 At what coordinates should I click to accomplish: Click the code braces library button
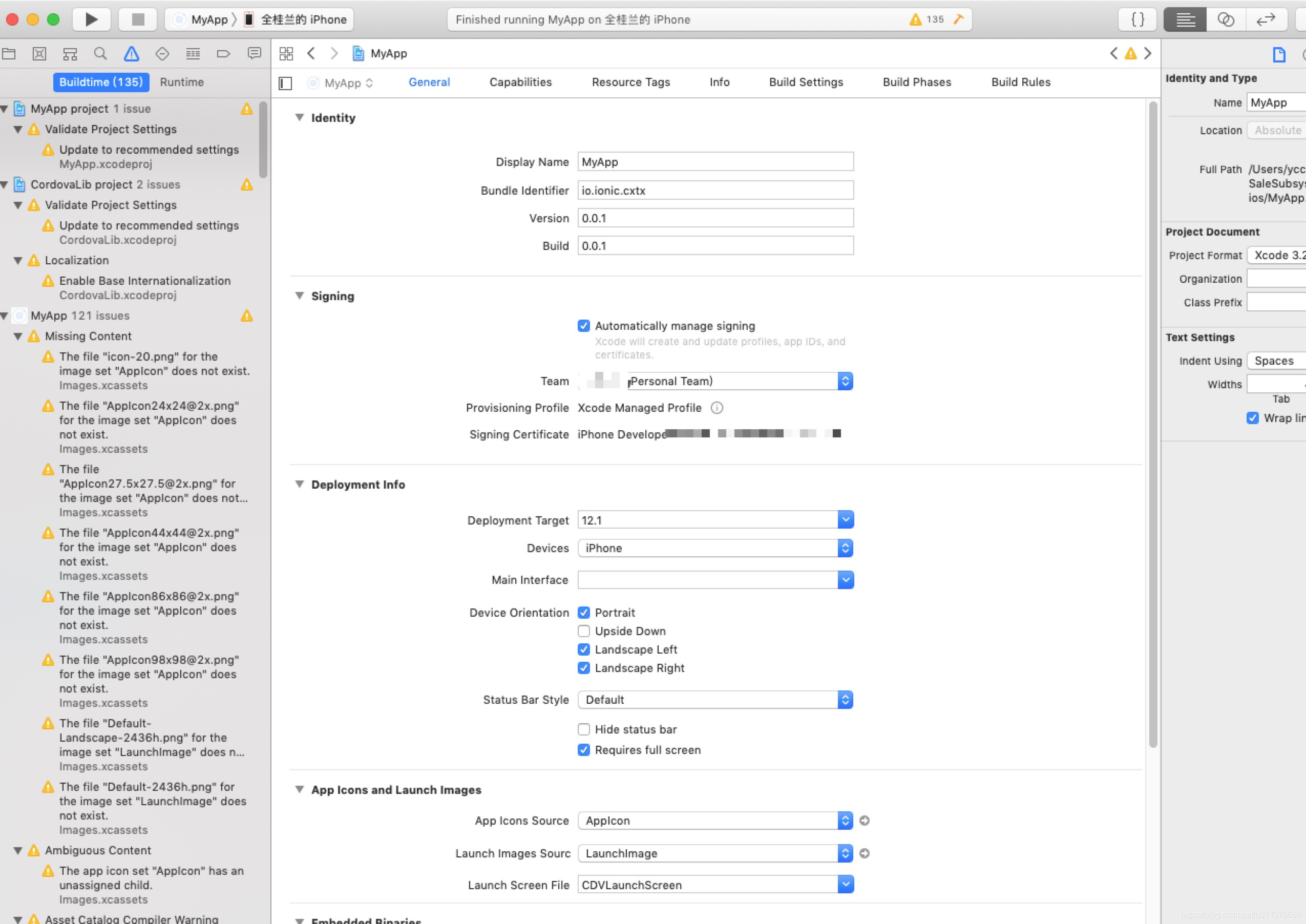click(1138, 19)
